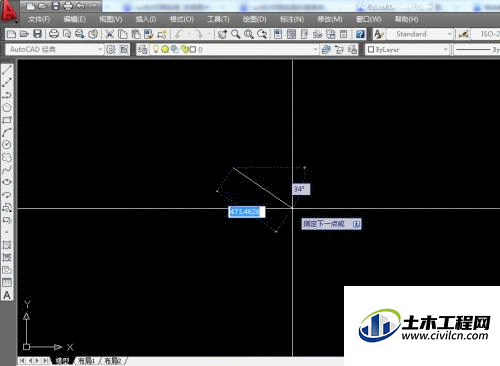Toggle layer 0 freeze sun icon
Screen dimensions: 500x366
click(165, 50)
